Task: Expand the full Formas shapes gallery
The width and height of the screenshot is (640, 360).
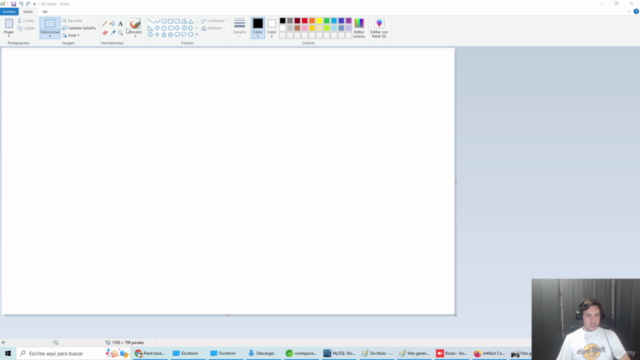Action: 197,35
